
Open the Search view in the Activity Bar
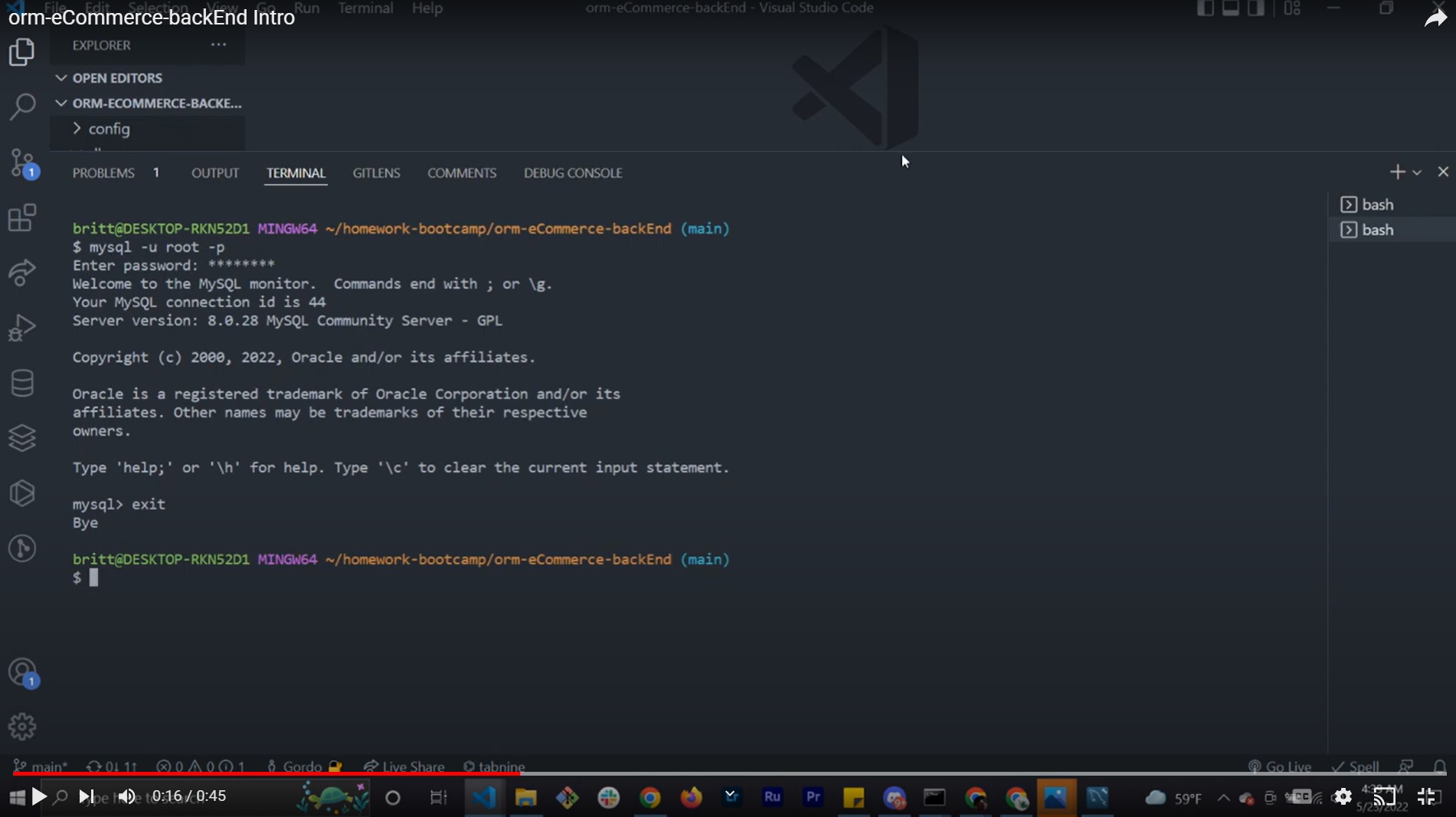pos(22,107)
